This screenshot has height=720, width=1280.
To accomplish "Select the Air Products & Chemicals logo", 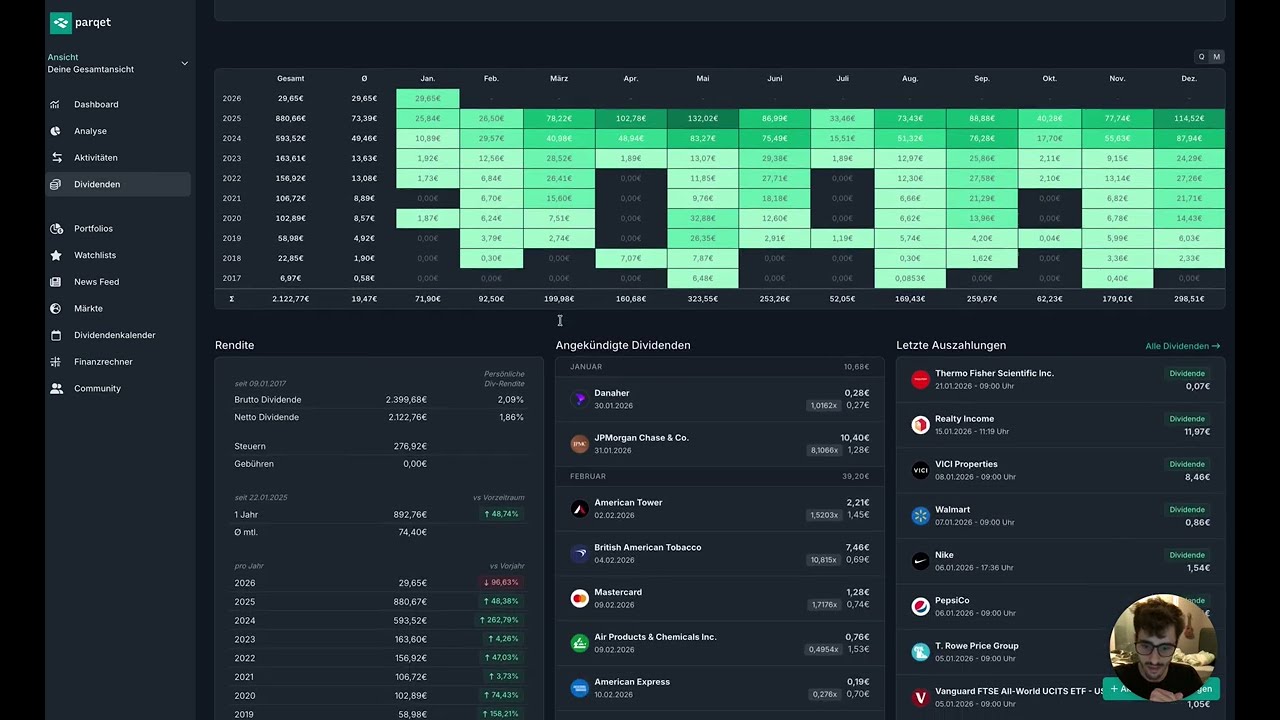I will coord(579,643).
